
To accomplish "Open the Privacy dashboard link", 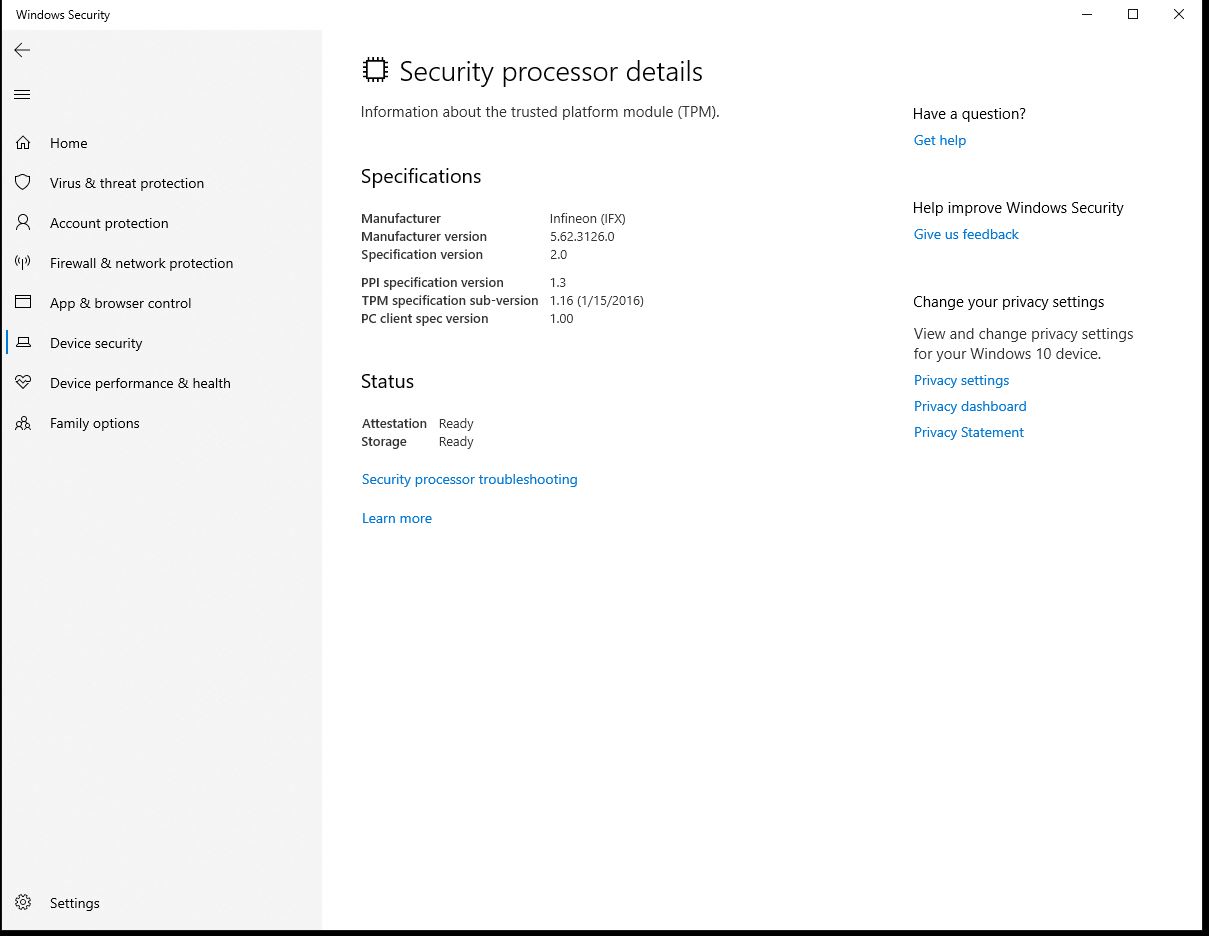I will [x=970, y=406].
